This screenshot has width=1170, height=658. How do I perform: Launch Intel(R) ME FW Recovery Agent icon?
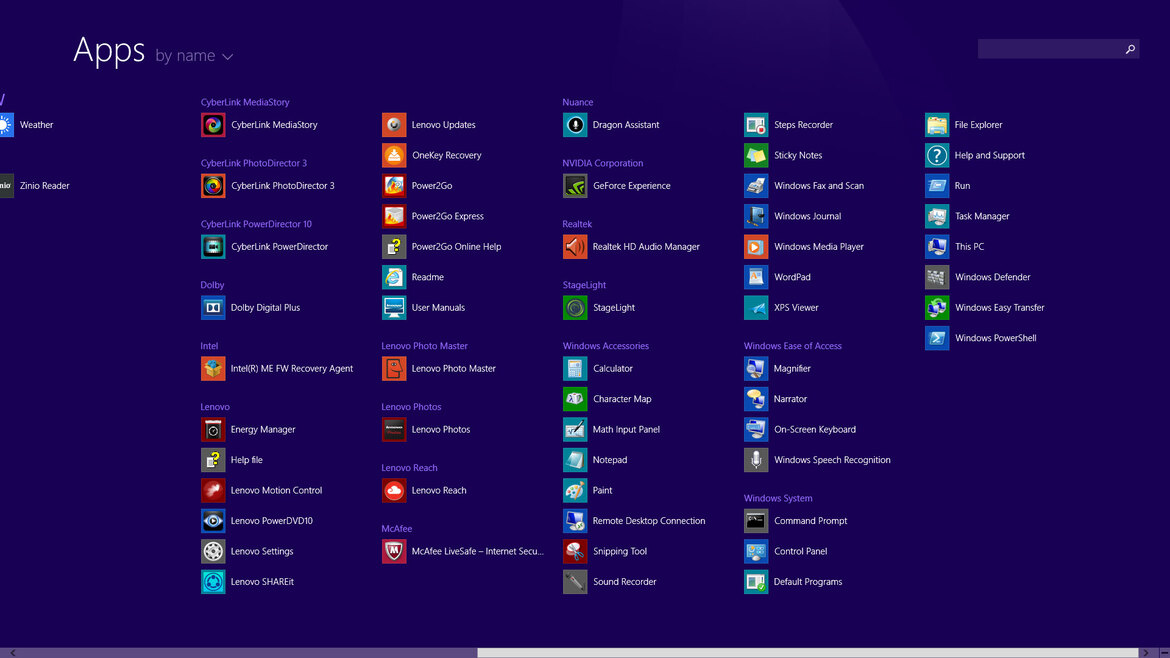click(213, 369)
